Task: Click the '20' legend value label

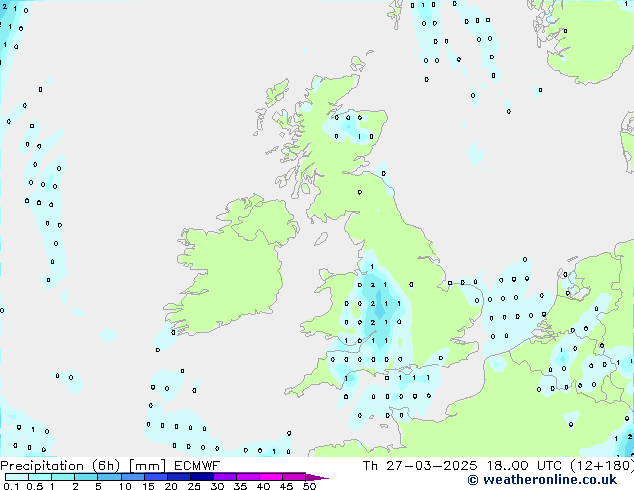Action: pyautogui.click(x=171, y=486)
